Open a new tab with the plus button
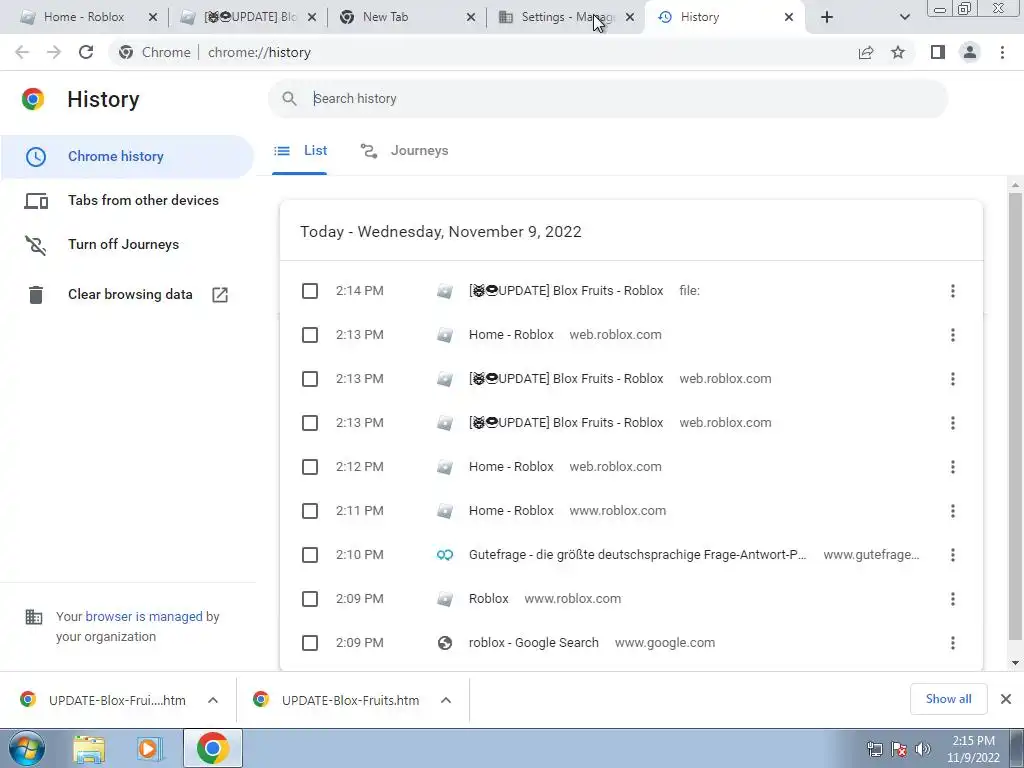Screen dimensions: 1024x768 coord(827,17)
